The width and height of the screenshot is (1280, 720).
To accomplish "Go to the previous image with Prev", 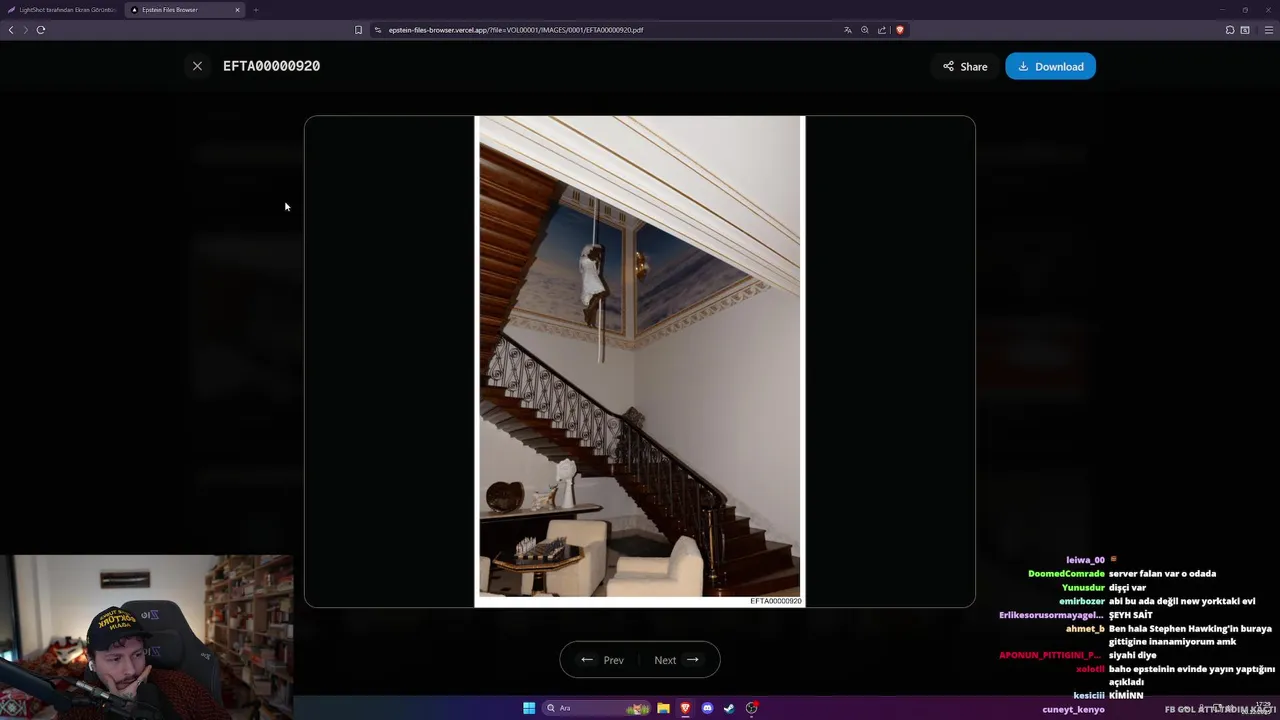I will click(602, 660).
